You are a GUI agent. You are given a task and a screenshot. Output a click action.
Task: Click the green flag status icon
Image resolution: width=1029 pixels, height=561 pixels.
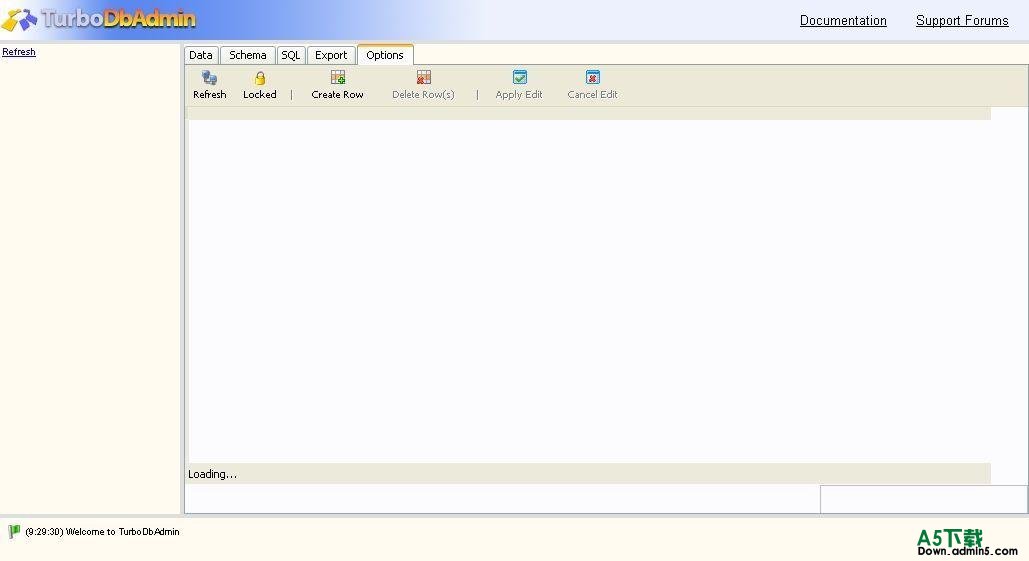[x=14, y=532]
